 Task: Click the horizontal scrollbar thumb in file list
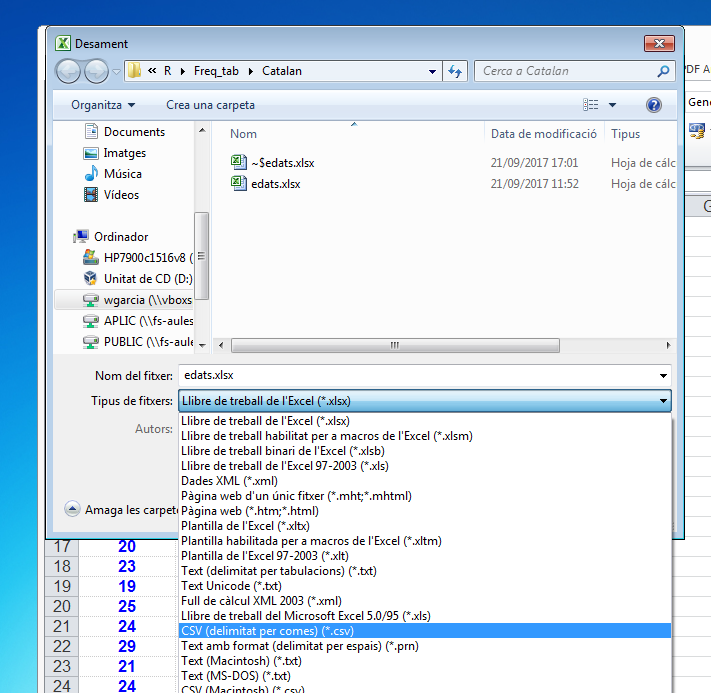(x=395, y=346)
